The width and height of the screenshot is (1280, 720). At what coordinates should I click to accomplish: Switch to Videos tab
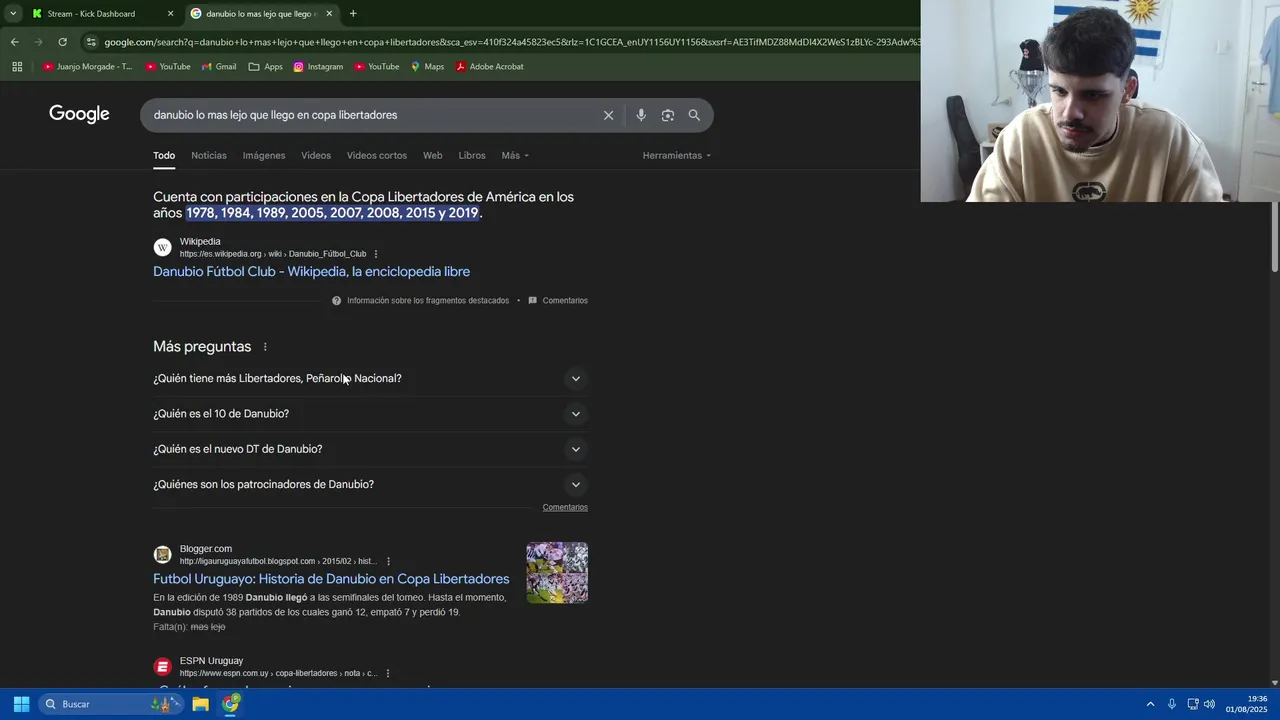pyautogui.click(x=316, y=155)
